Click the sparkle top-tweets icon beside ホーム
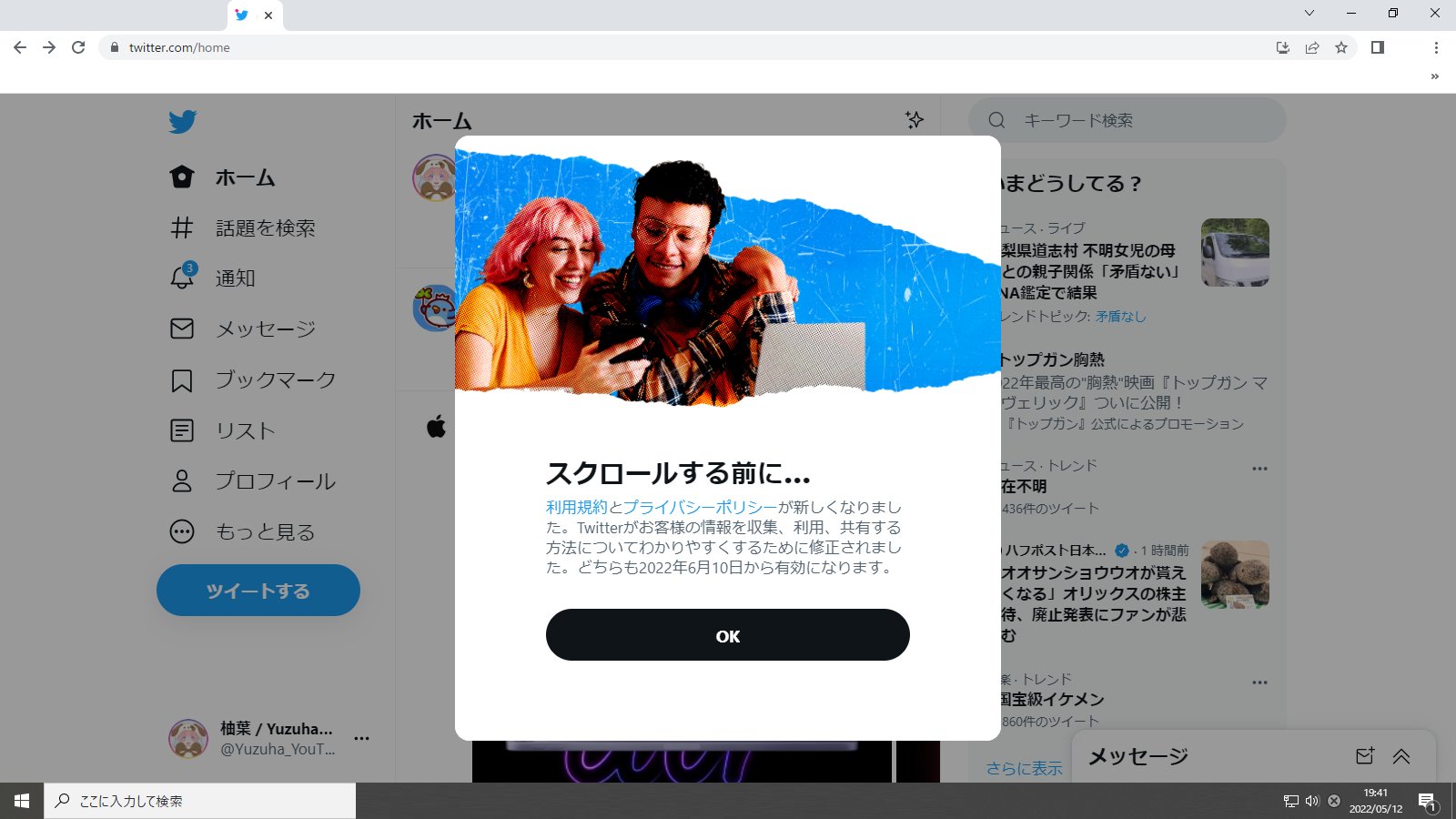The width and height of the screenshot is (1456, 819). coord(915,119)
